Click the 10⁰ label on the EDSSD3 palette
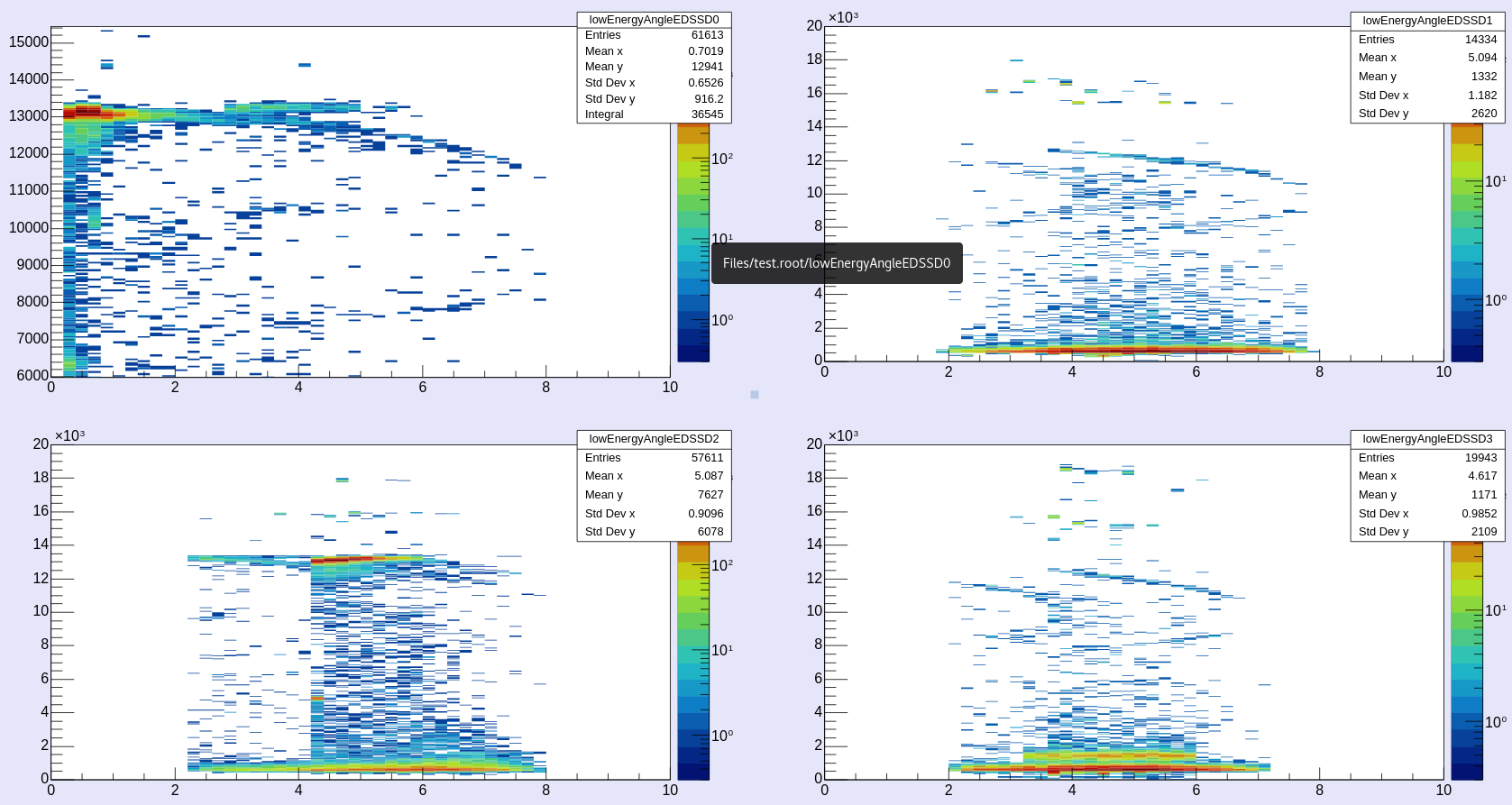 (1496, 722)
